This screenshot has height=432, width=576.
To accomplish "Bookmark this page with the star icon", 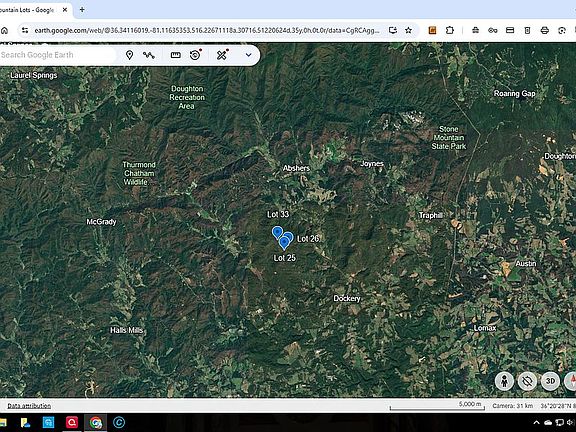I will (408, 30).
